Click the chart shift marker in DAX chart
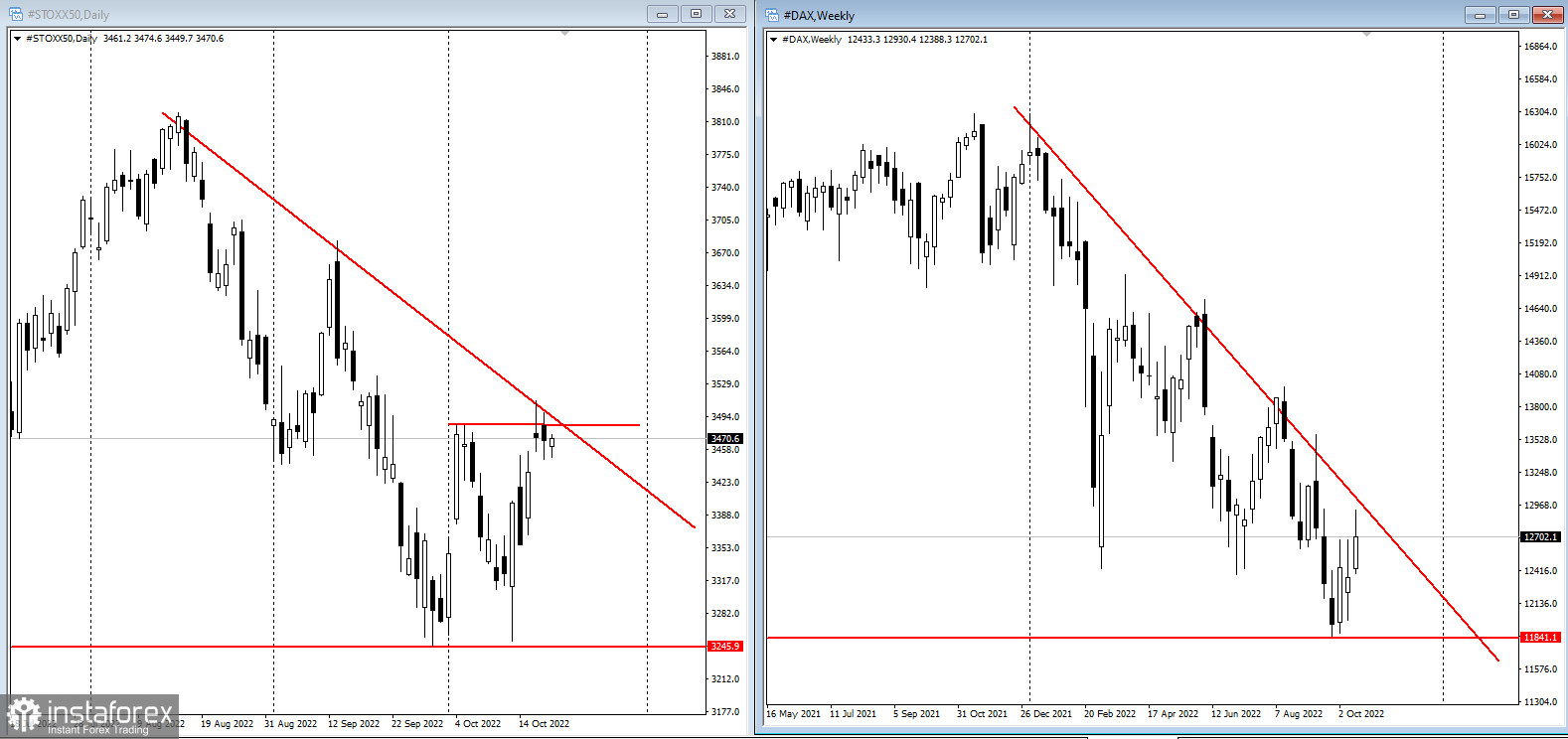Viewport: 1568px width, 739px height. pos(1366,35)
